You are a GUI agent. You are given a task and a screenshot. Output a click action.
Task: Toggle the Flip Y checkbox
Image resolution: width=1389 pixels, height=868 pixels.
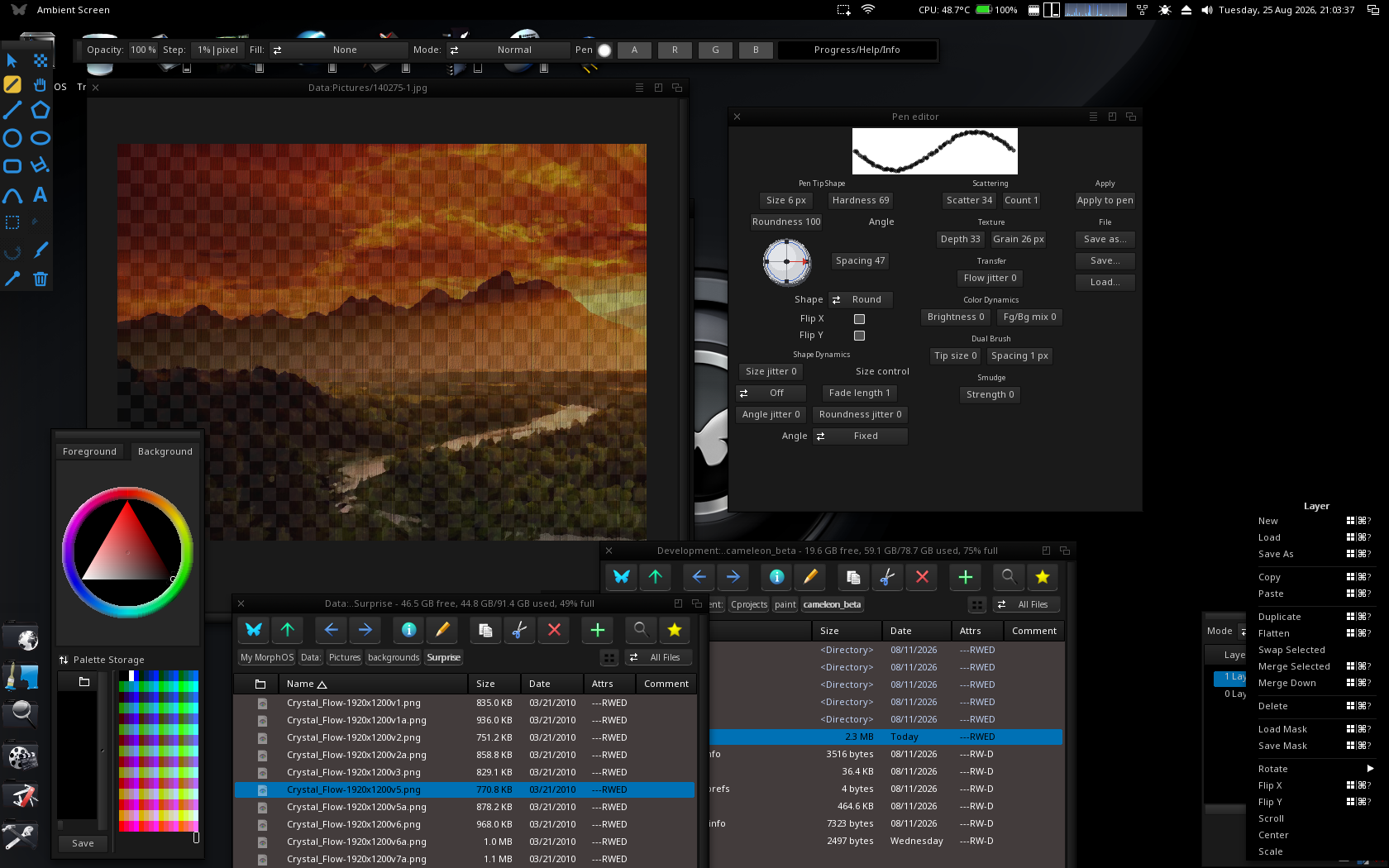click(x=859, y=336)
